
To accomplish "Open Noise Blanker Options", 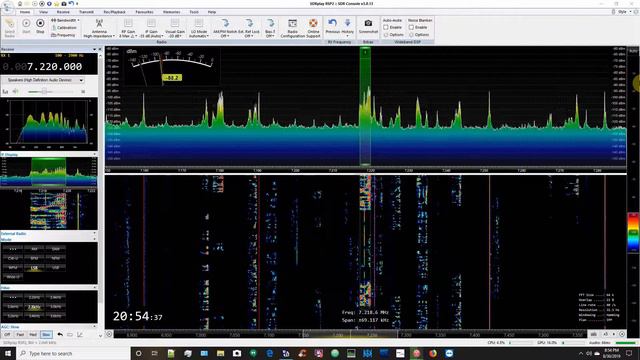I will click(x=419, y=35).
